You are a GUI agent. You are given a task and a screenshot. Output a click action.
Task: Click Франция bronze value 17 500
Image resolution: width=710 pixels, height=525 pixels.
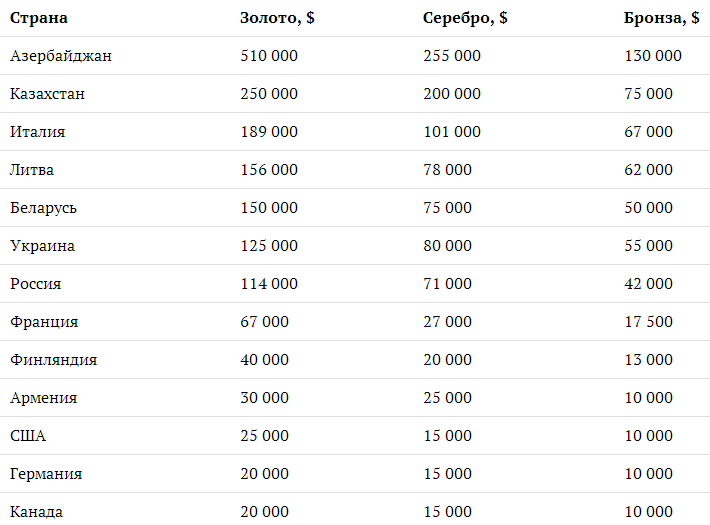coord(648,322)
